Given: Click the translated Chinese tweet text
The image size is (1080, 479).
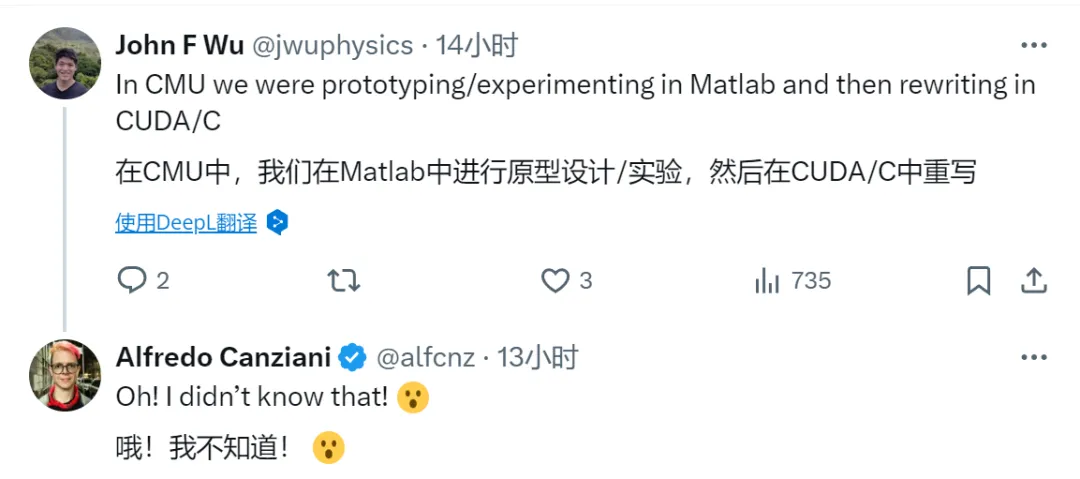Looking at the screenshot, I should [x=545, y=172].
